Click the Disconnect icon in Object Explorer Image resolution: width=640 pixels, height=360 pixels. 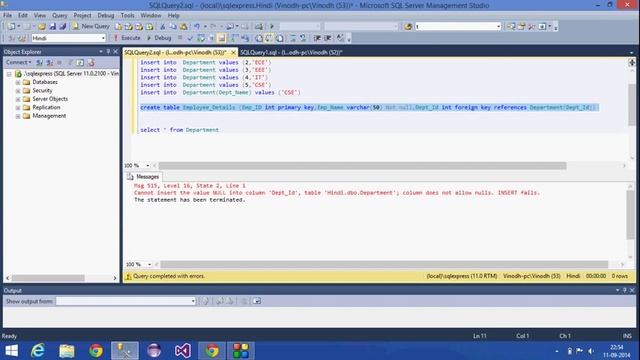49,62
